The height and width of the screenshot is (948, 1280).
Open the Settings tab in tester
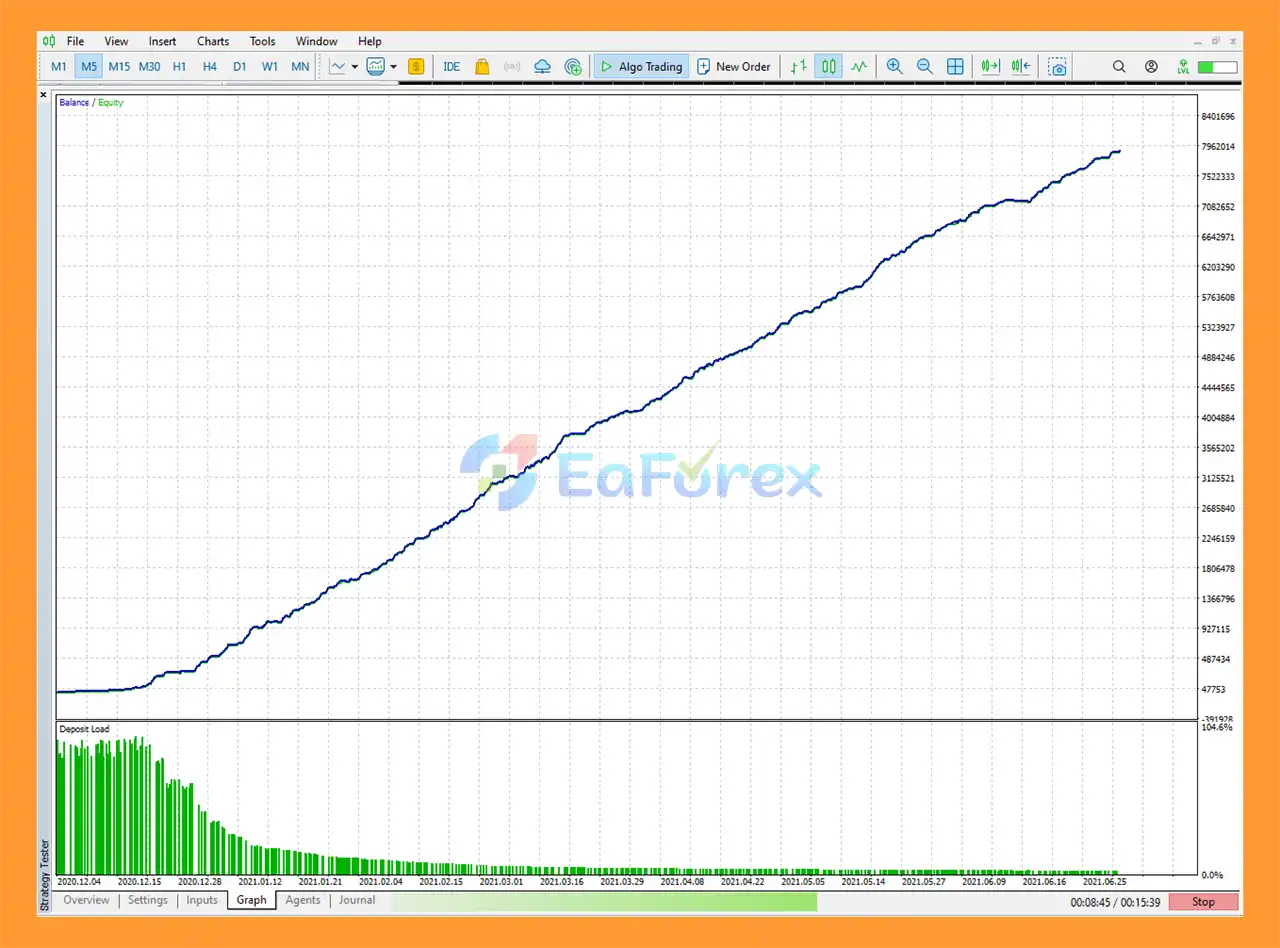(x=148, y=900)
